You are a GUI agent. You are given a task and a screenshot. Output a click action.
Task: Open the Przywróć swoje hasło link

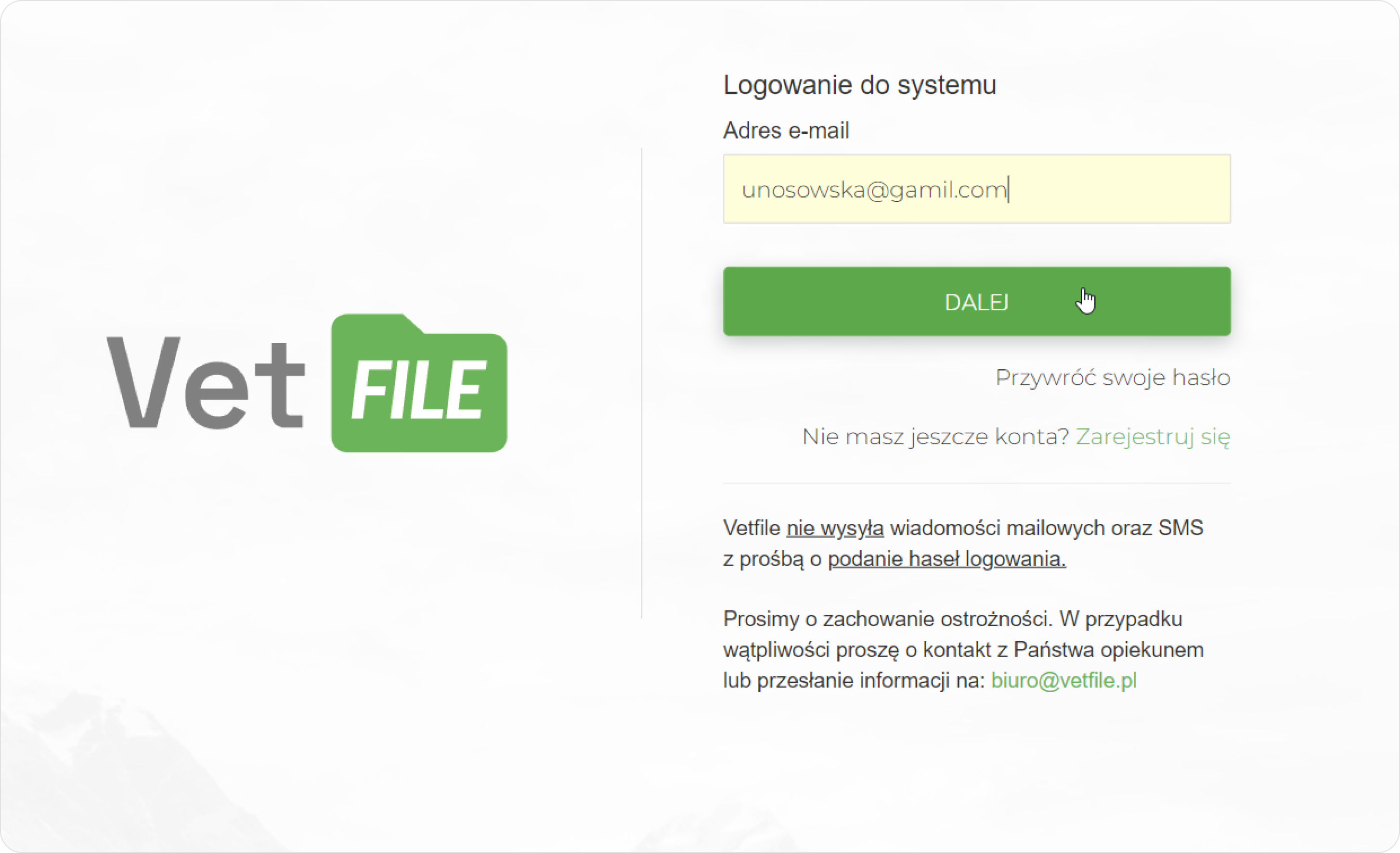[x=1113, y=377]
